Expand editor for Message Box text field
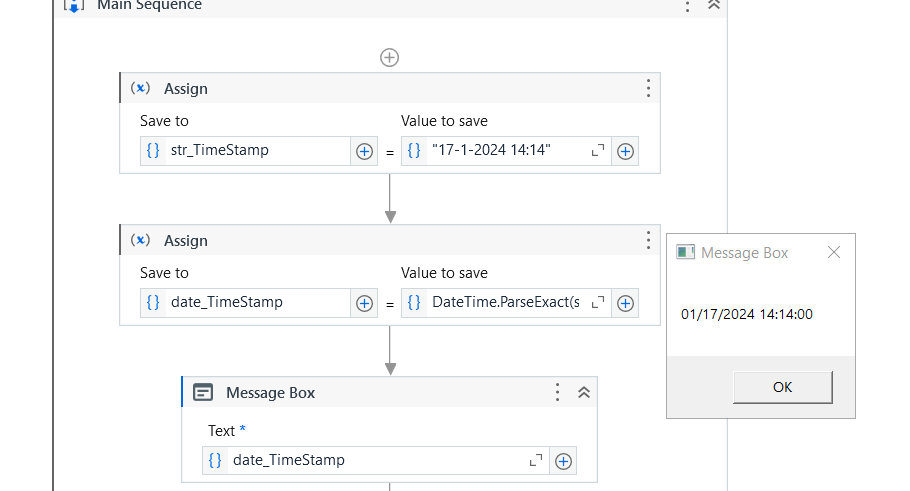Screen dimensions: 910x491 click(x=536, y=461)
